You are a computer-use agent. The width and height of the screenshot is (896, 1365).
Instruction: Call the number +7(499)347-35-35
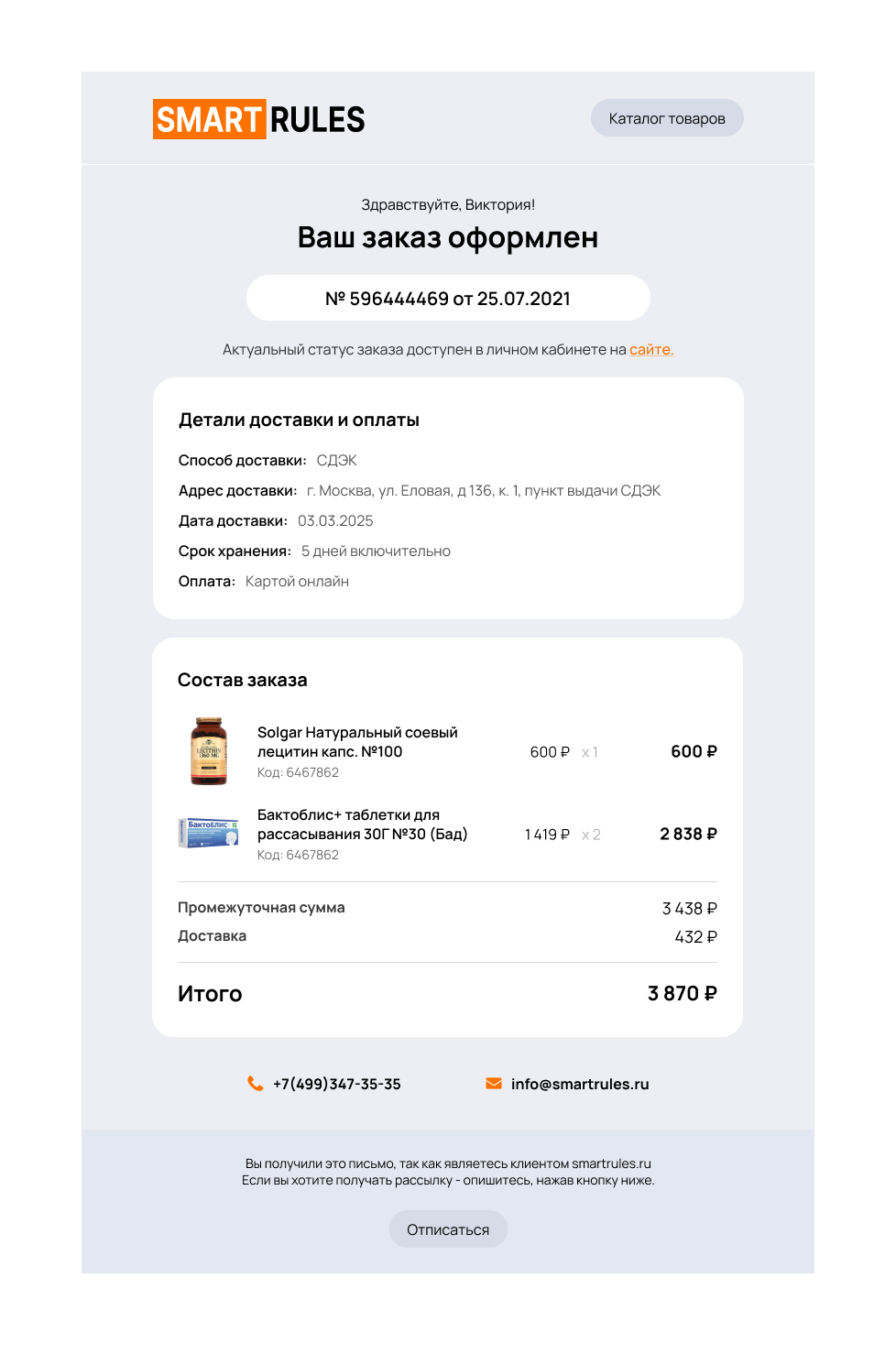(x=337, y=1085)
